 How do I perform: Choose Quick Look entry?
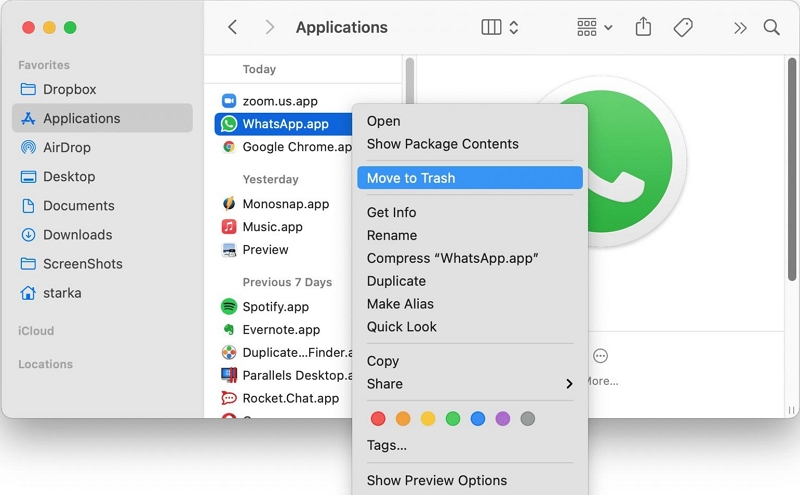coord(469,327)
